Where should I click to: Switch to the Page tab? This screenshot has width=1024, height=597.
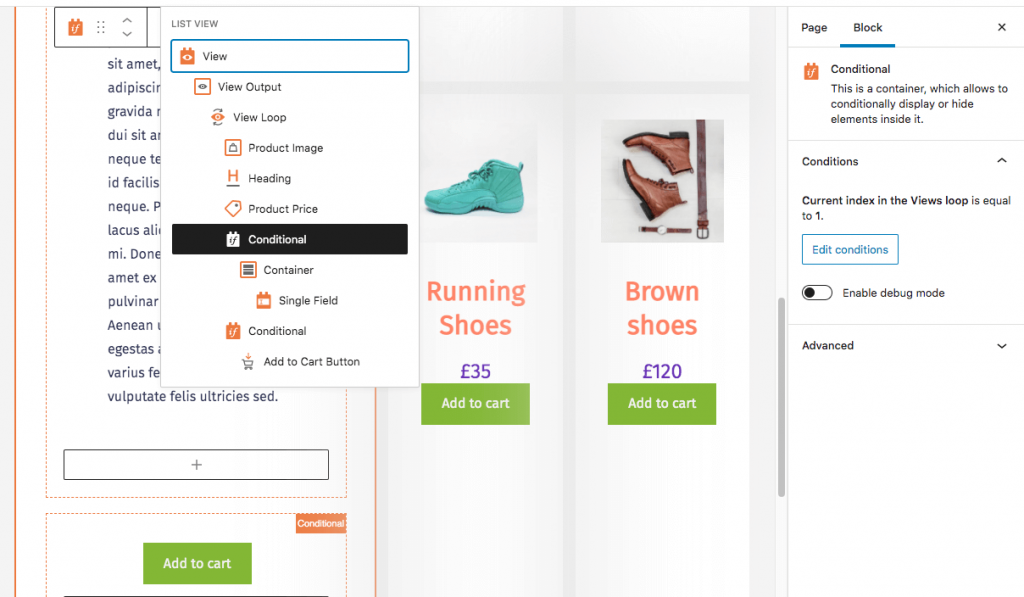(x=813, y=27)
